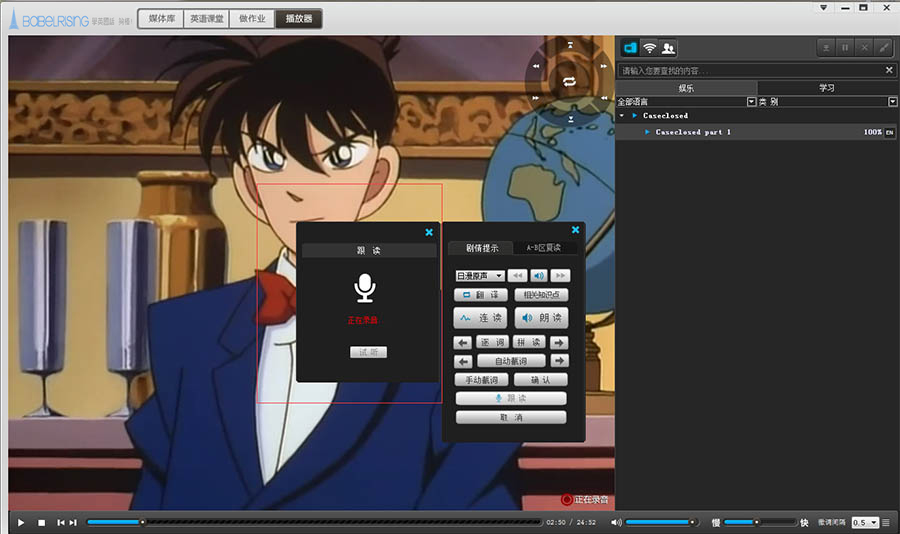Clear the search field with X
This screenshot has width=900, height=534.
pos(889,70)
